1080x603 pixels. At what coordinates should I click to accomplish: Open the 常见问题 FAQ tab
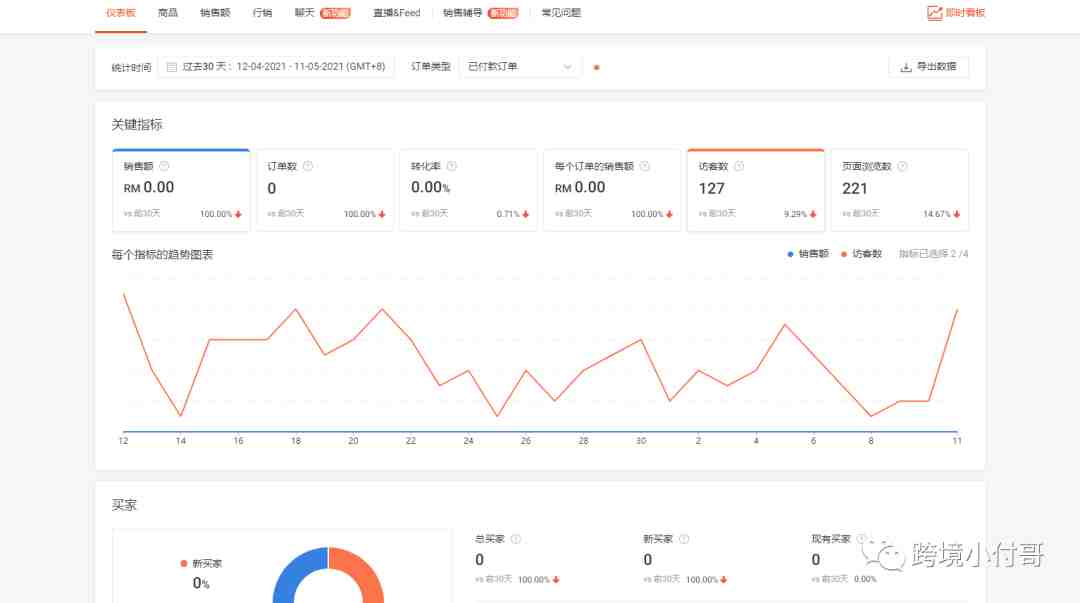tap(561, 12)
